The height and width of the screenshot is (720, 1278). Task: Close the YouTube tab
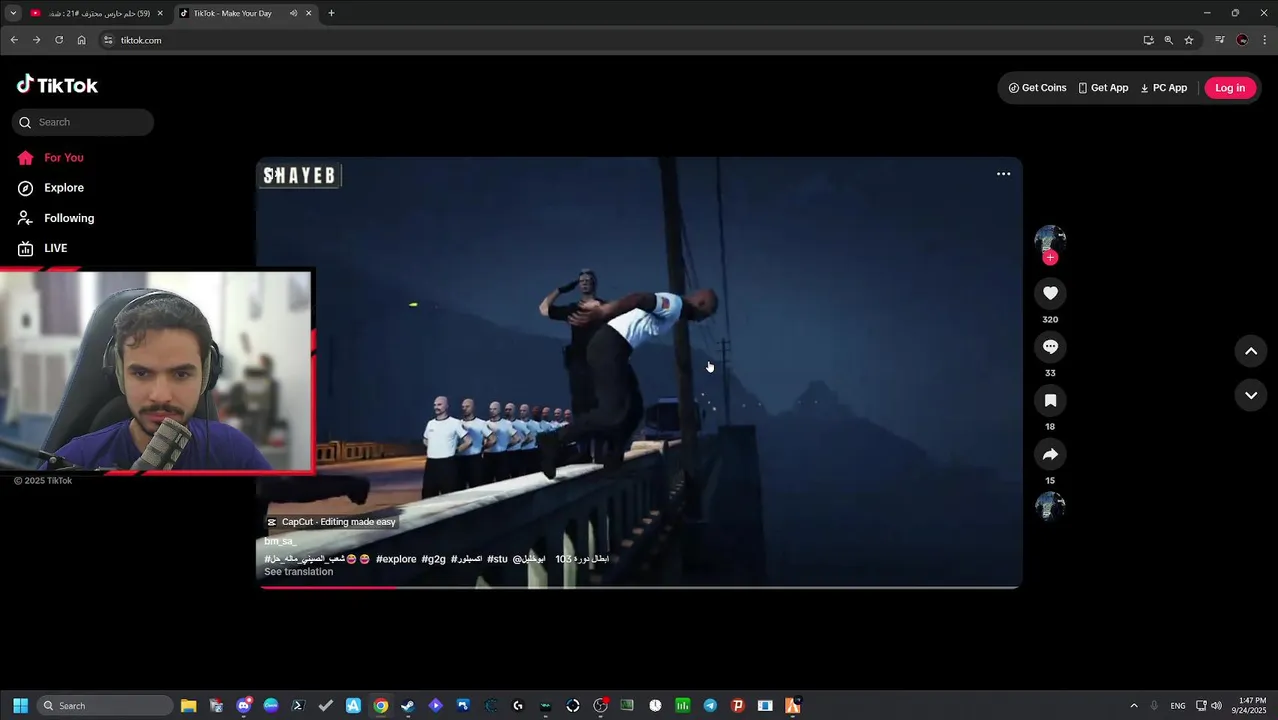click(x=160, y=13)
